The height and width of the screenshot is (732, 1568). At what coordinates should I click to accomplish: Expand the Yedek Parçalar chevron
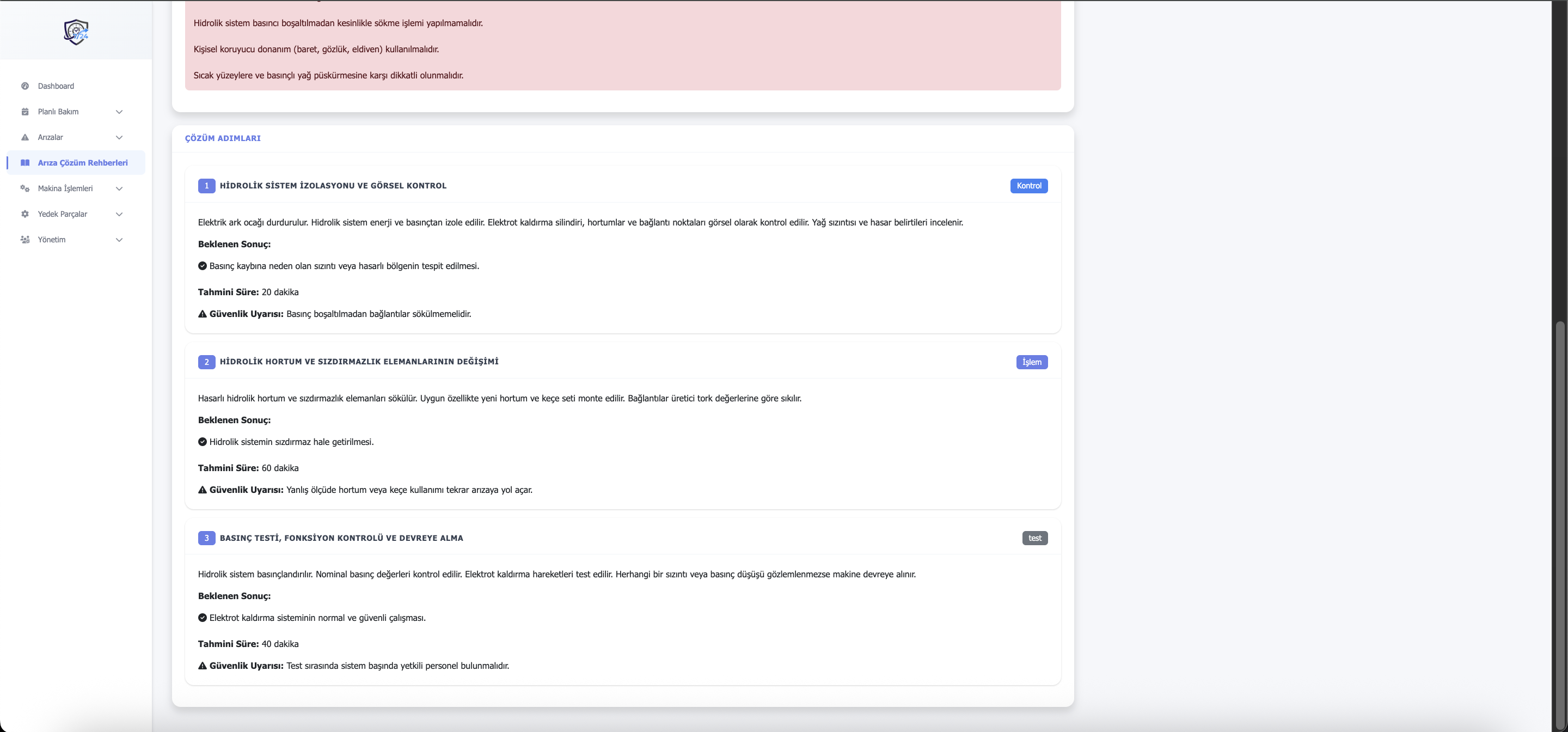pos(119,213)
